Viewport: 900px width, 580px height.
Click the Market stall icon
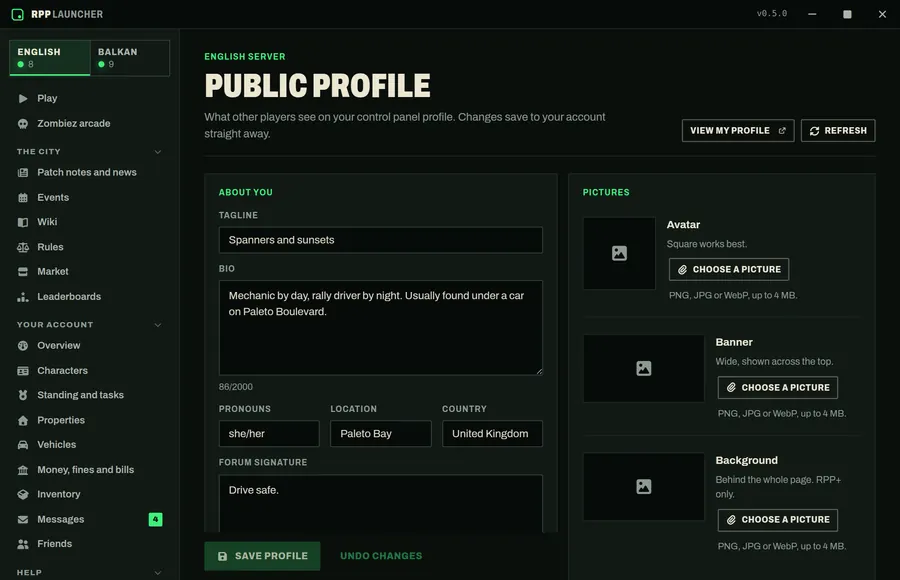(23, 272)
